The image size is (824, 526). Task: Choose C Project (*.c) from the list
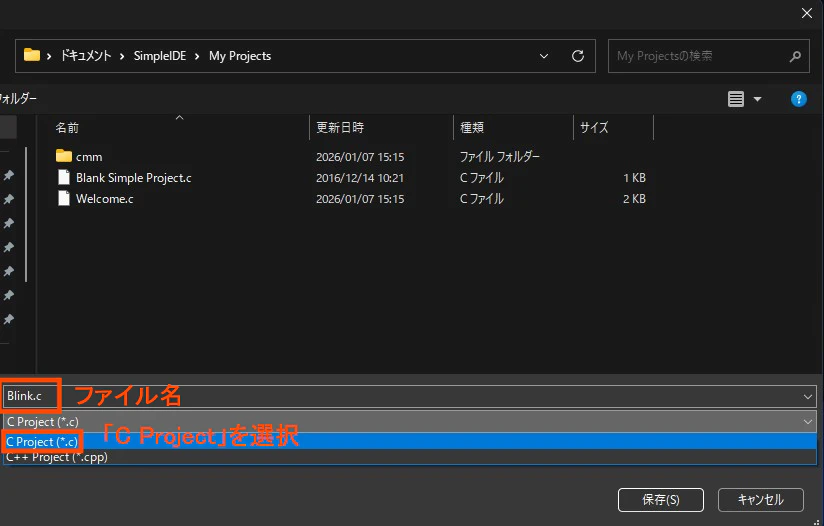tap(410, 441)
